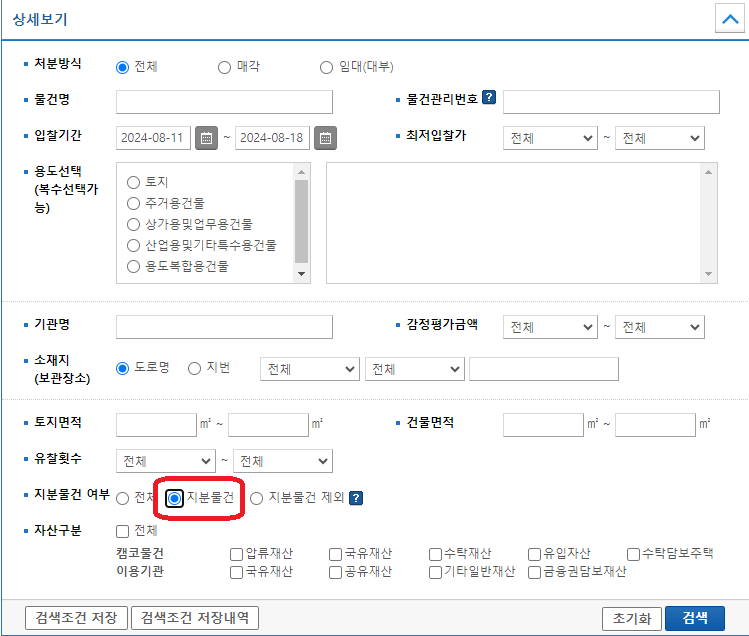Open 검색조건 저장내역 button
The image size is (749, 636).
(195, 618)
